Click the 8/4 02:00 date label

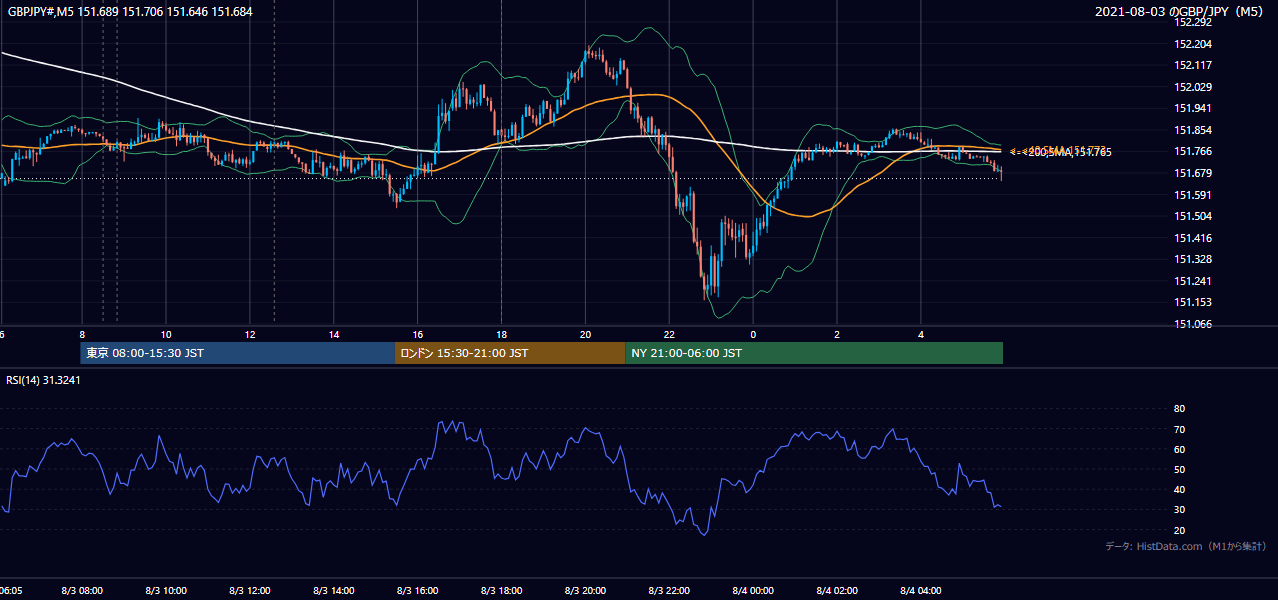point(838,591)
